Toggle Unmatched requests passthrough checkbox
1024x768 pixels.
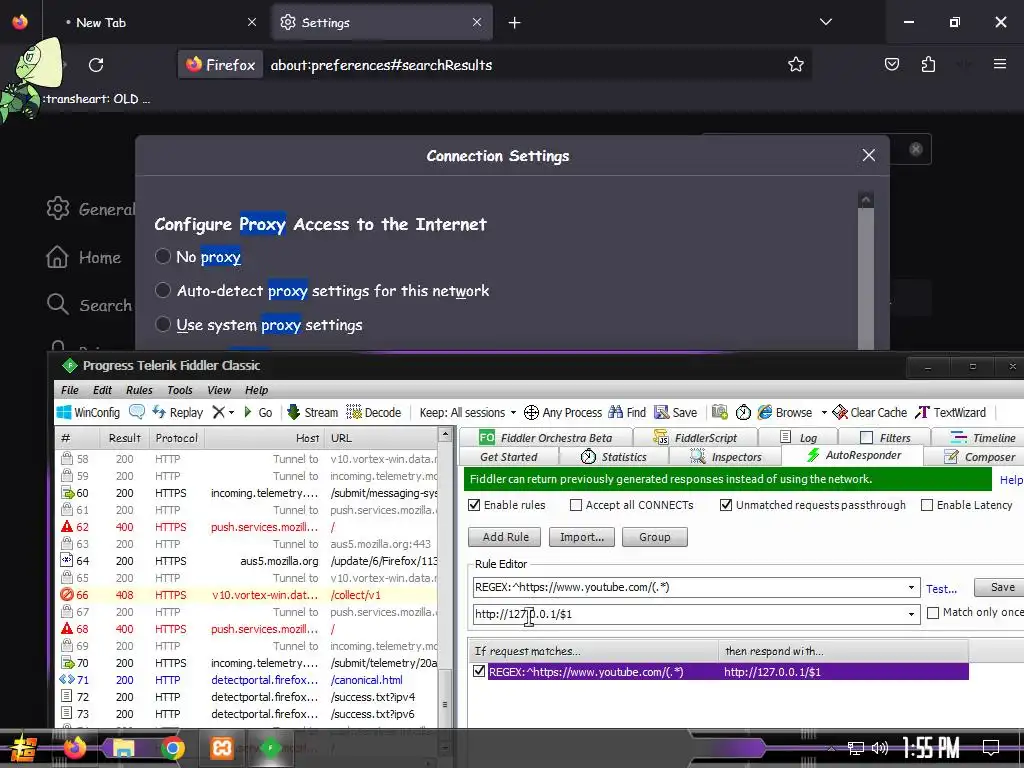(726, 505)
